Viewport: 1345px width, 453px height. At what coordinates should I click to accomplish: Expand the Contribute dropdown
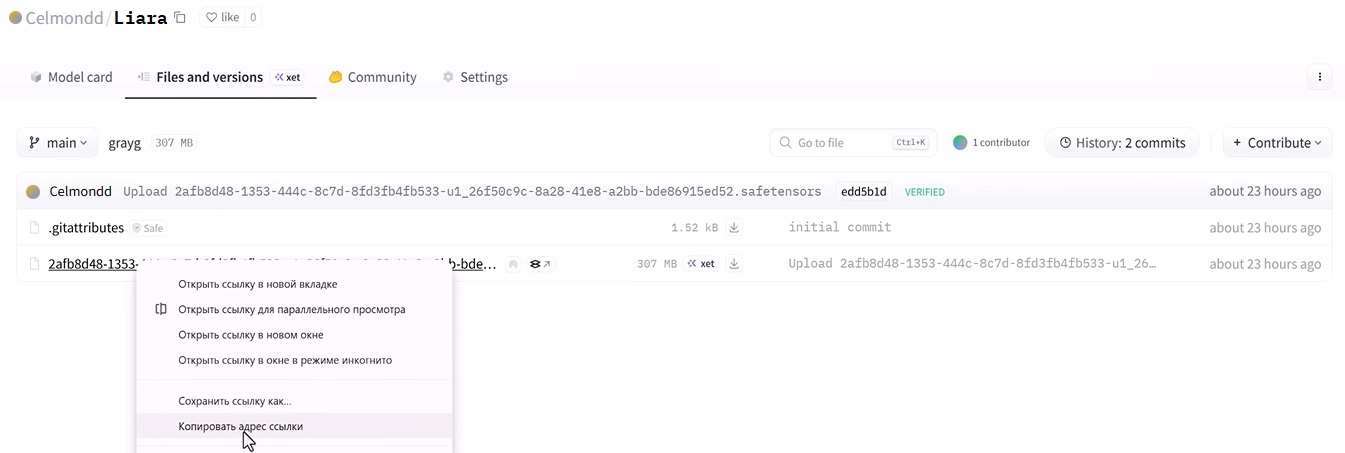point(1278,143)
